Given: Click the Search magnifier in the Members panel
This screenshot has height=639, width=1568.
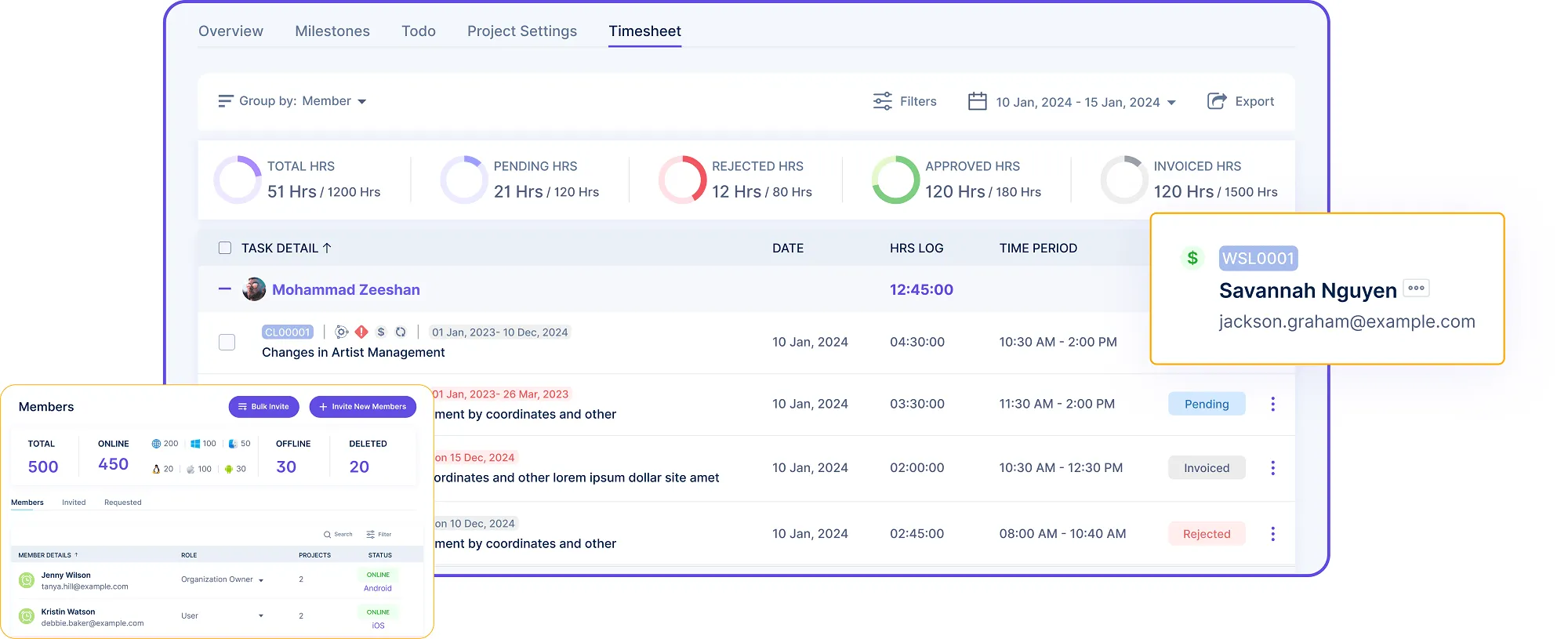Looking at the screenshot, I should tap(328, 535).
